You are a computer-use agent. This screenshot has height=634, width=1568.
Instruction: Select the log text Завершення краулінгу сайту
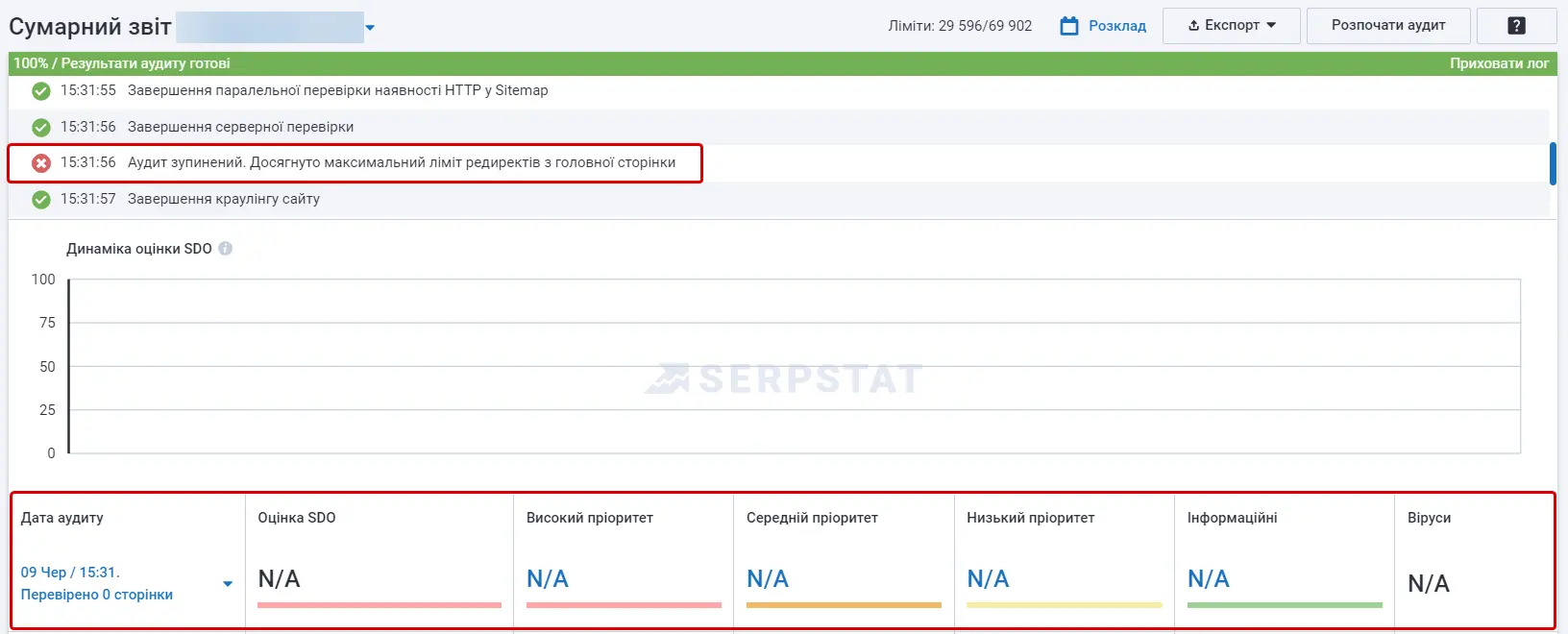[224, 199]
